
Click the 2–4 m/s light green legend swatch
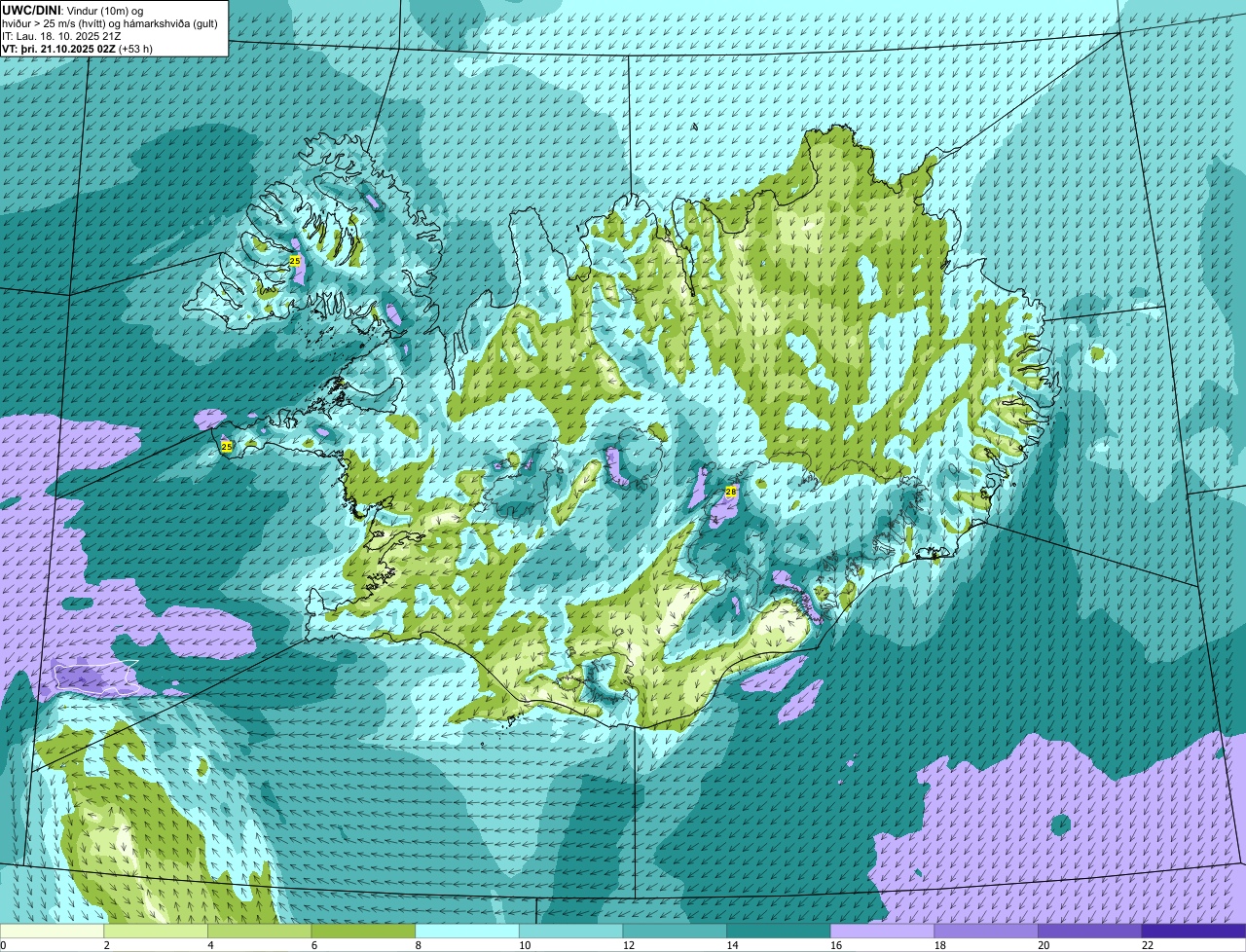(x=156, y=931)
